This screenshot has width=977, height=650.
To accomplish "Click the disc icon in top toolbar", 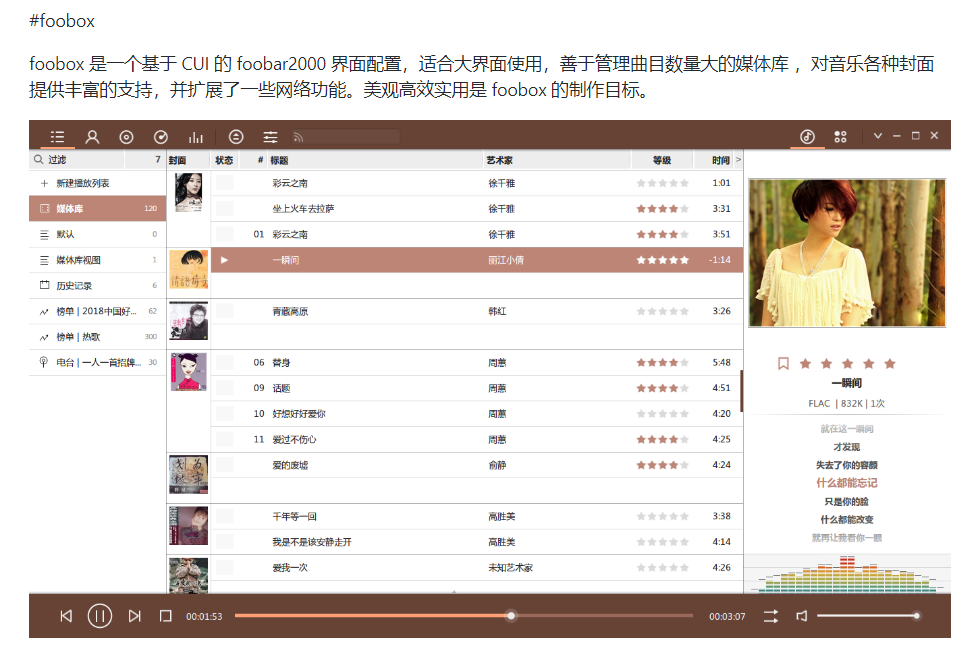I will click(127, 137).
